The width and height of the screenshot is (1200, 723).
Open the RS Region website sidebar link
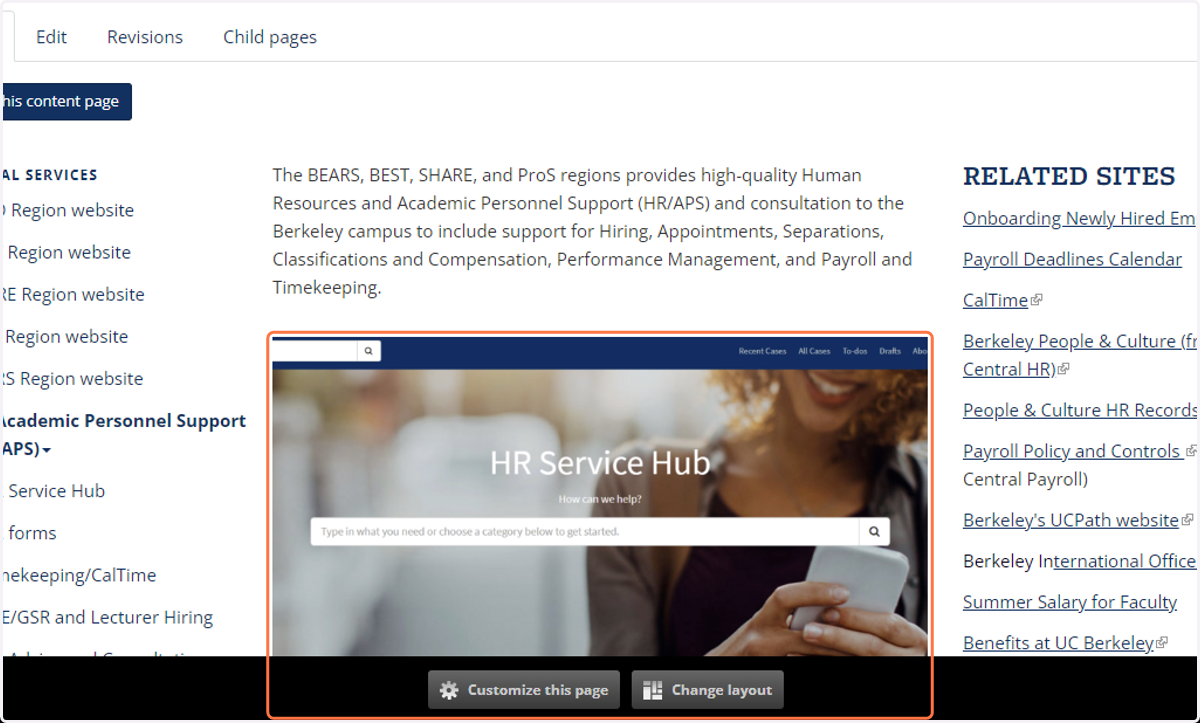tap(72, 378)
